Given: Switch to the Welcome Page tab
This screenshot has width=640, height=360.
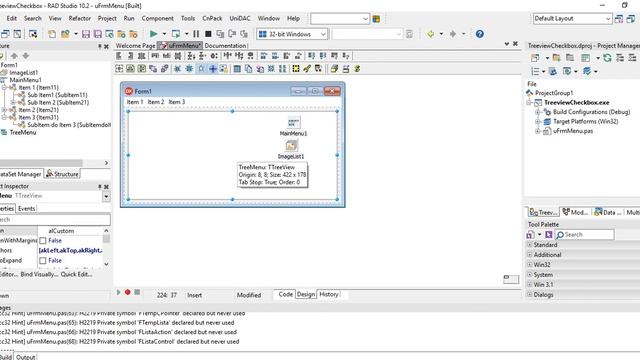Looking at the screenshot, I should tap(136, 46).
